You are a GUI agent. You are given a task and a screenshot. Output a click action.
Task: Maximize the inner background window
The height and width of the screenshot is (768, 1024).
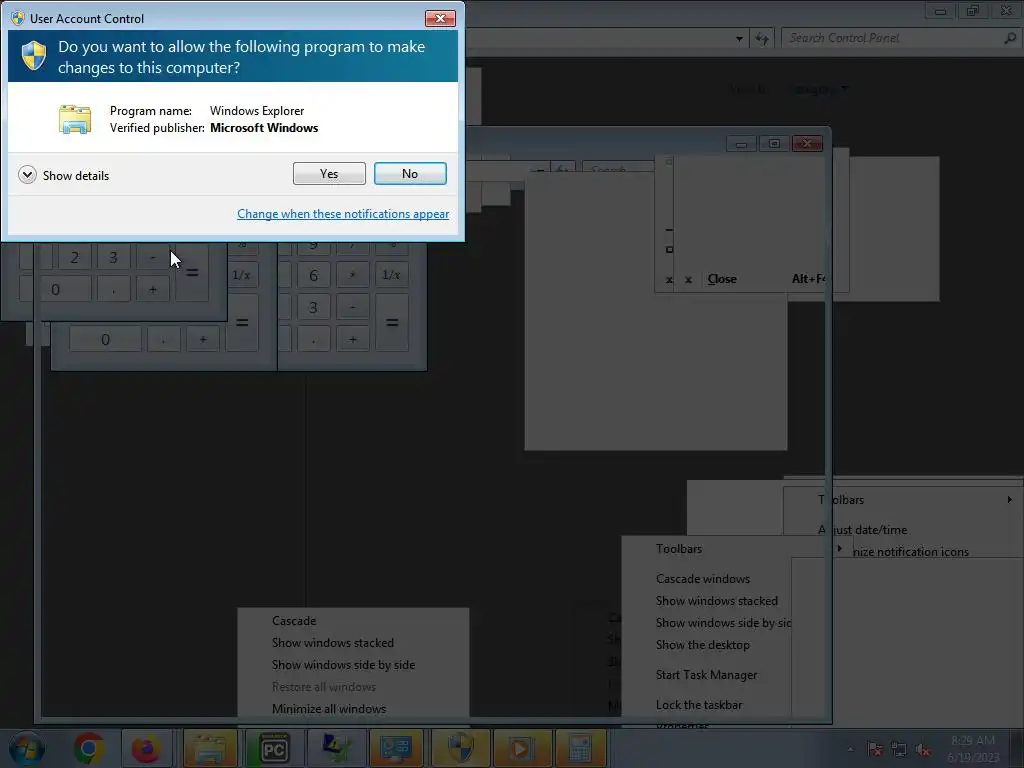click(x=774, y=144)
